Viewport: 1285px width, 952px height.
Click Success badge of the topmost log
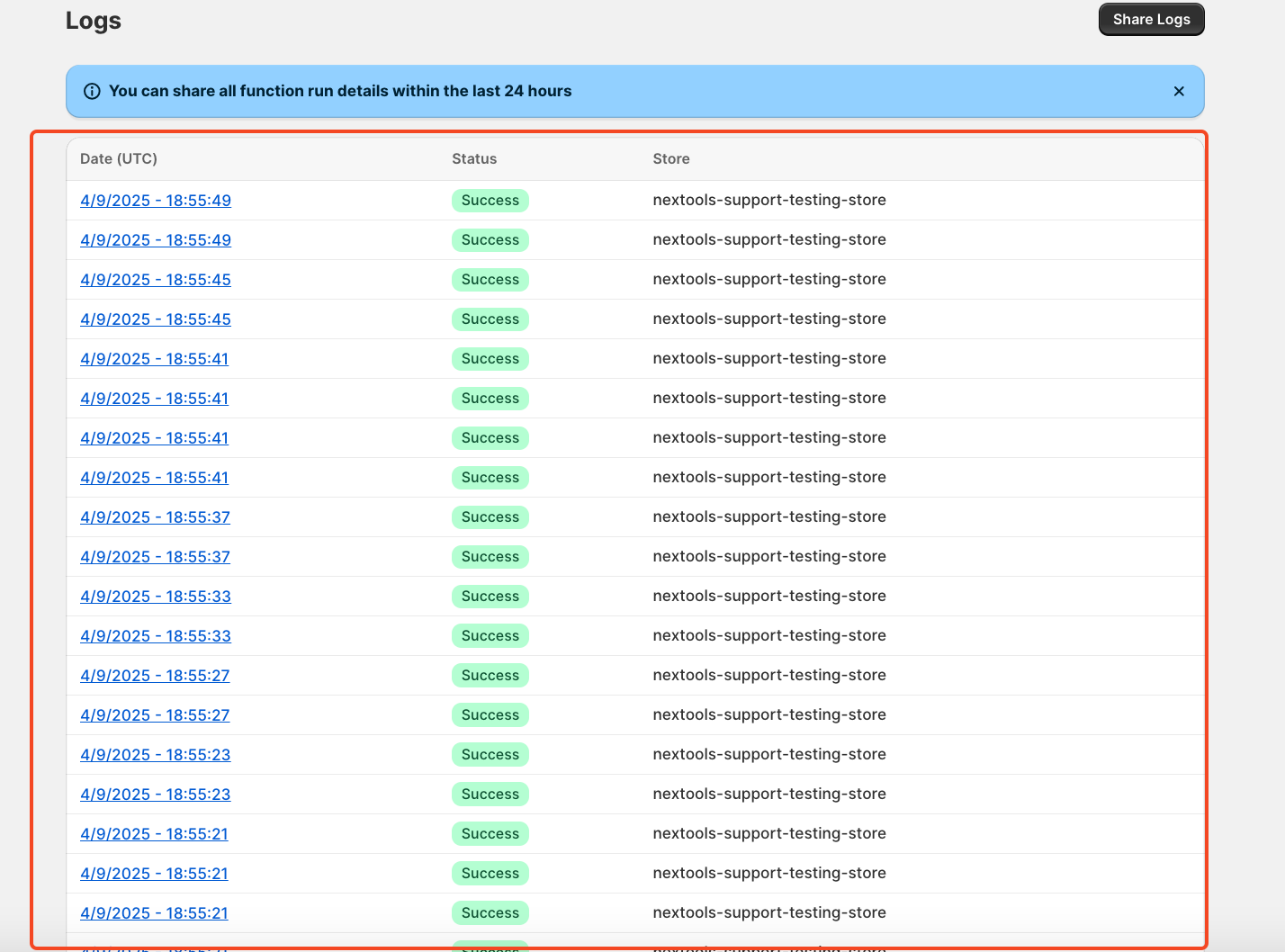tap(490, 201)
